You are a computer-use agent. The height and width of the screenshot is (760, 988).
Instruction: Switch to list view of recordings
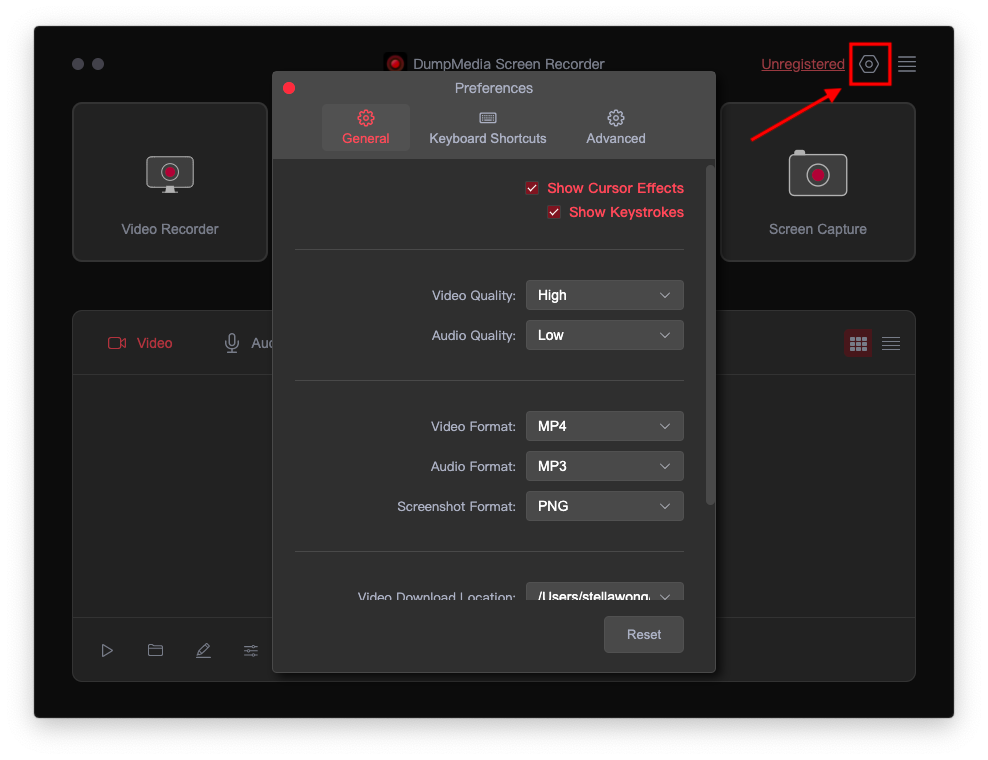[x=891, y=343]
